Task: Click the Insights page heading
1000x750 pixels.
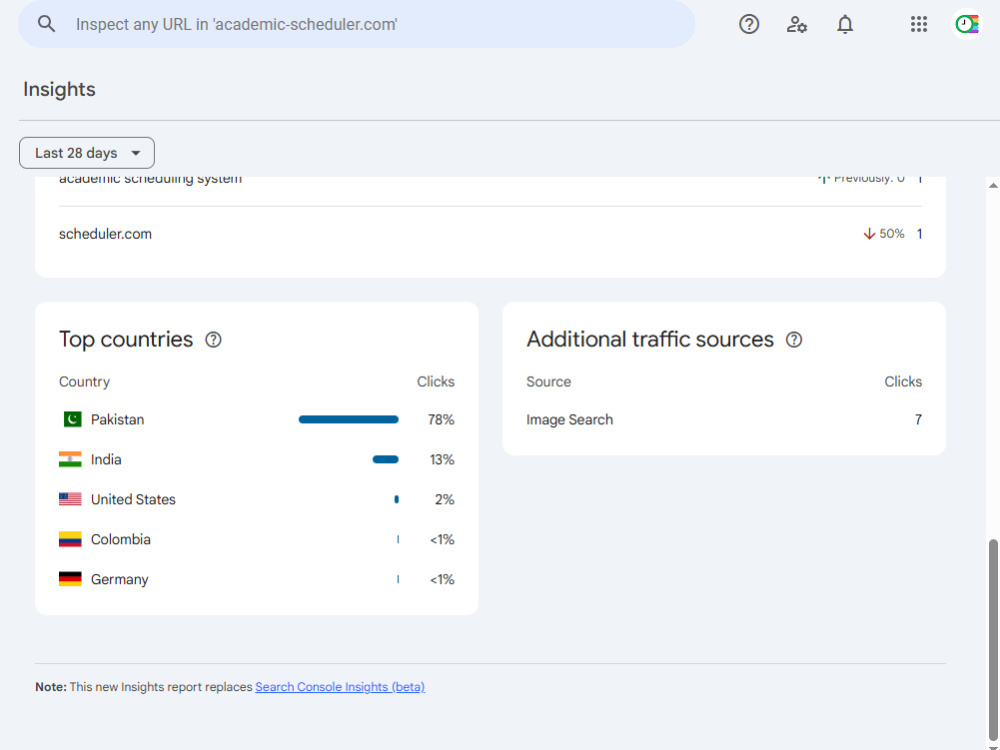Action: click(59, 89)
